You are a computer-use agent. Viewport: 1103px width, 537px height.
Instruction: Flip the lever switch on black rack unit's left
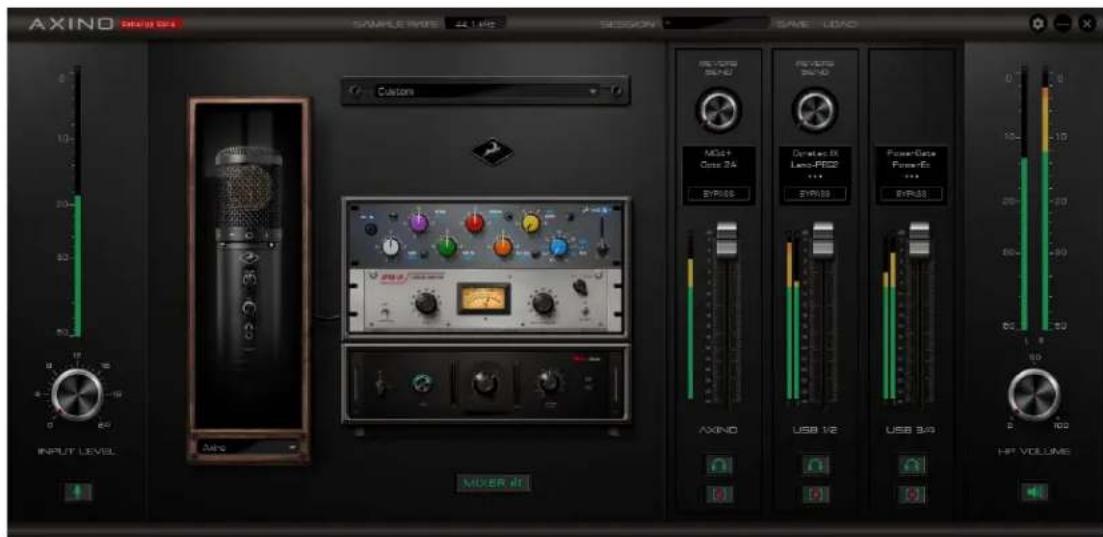coord(383,385)
